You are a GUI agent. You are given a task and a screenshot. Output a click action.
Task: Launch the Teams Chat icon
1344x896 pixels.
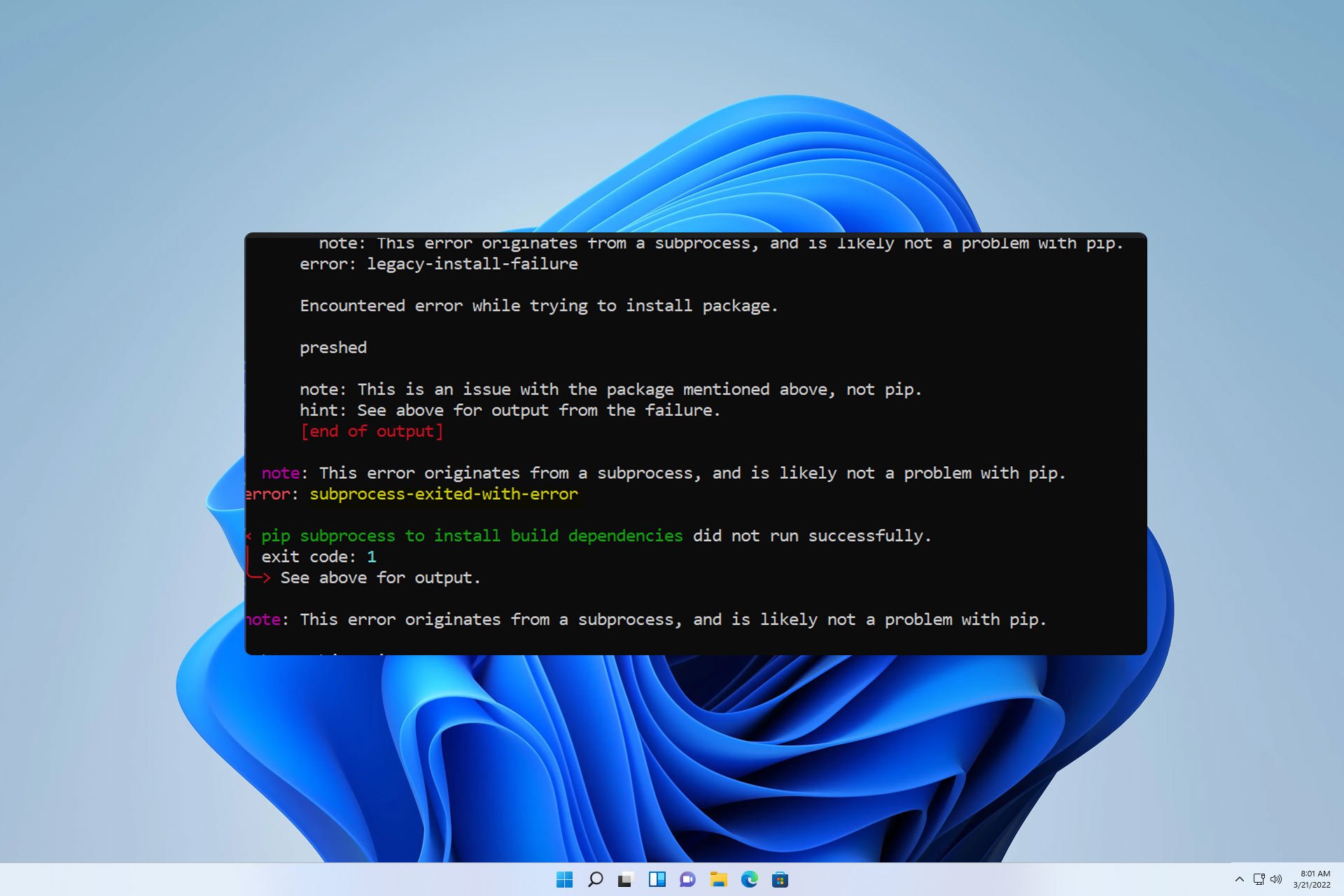click(x=687, y=880)
